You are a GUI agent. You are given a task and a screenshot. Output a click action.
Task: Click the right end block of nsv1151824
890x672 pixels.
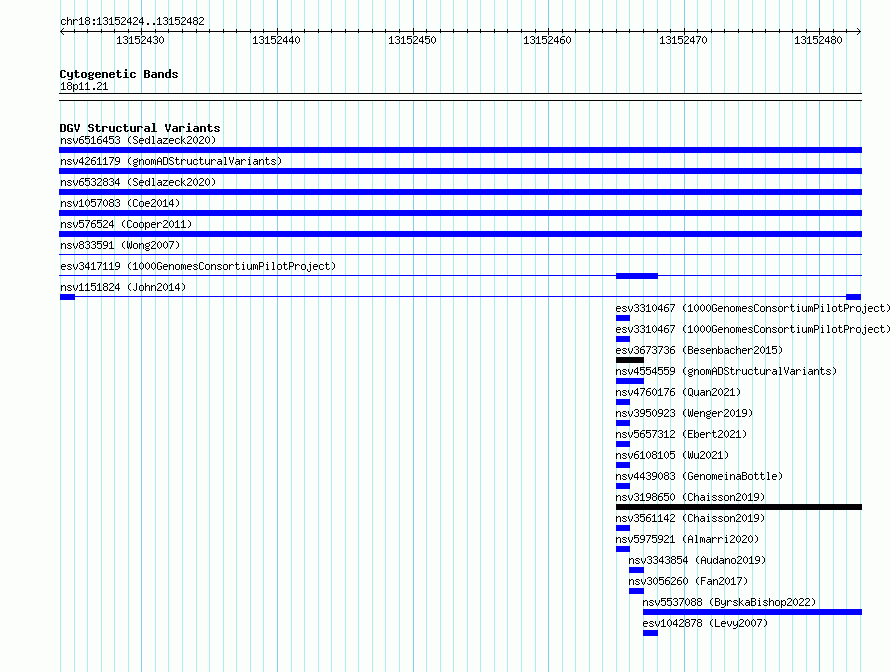click(853, 297)
